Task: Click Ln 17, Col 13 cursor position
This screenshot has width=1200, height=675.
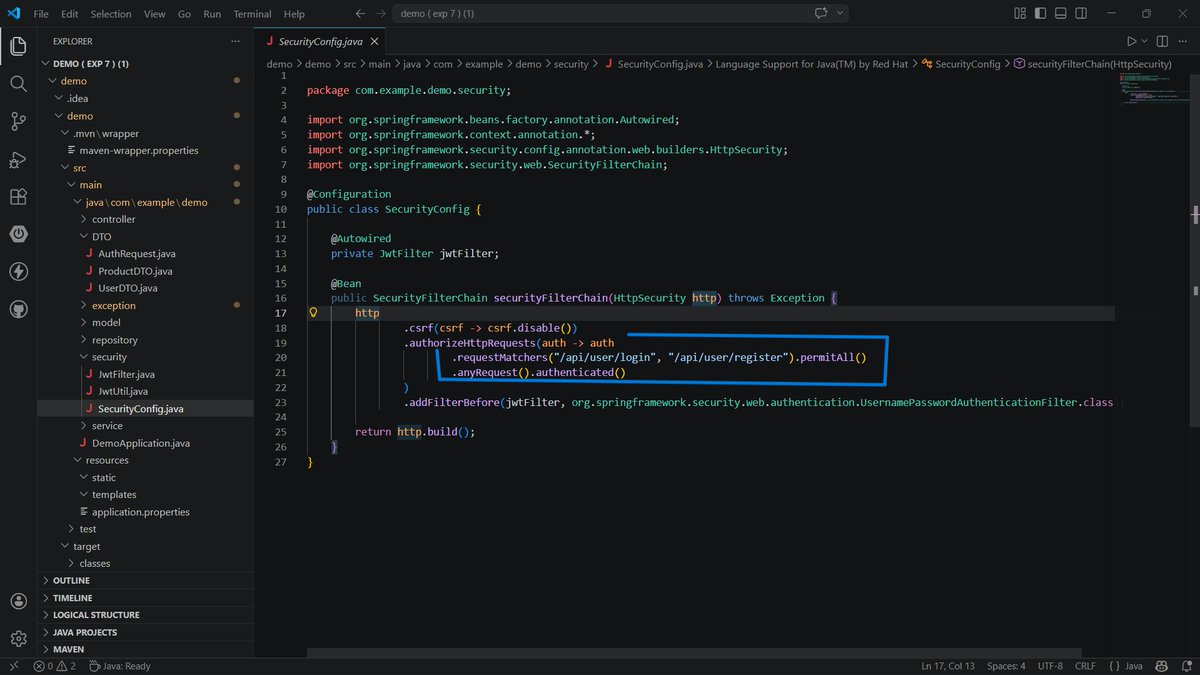Action: (948, 666)
